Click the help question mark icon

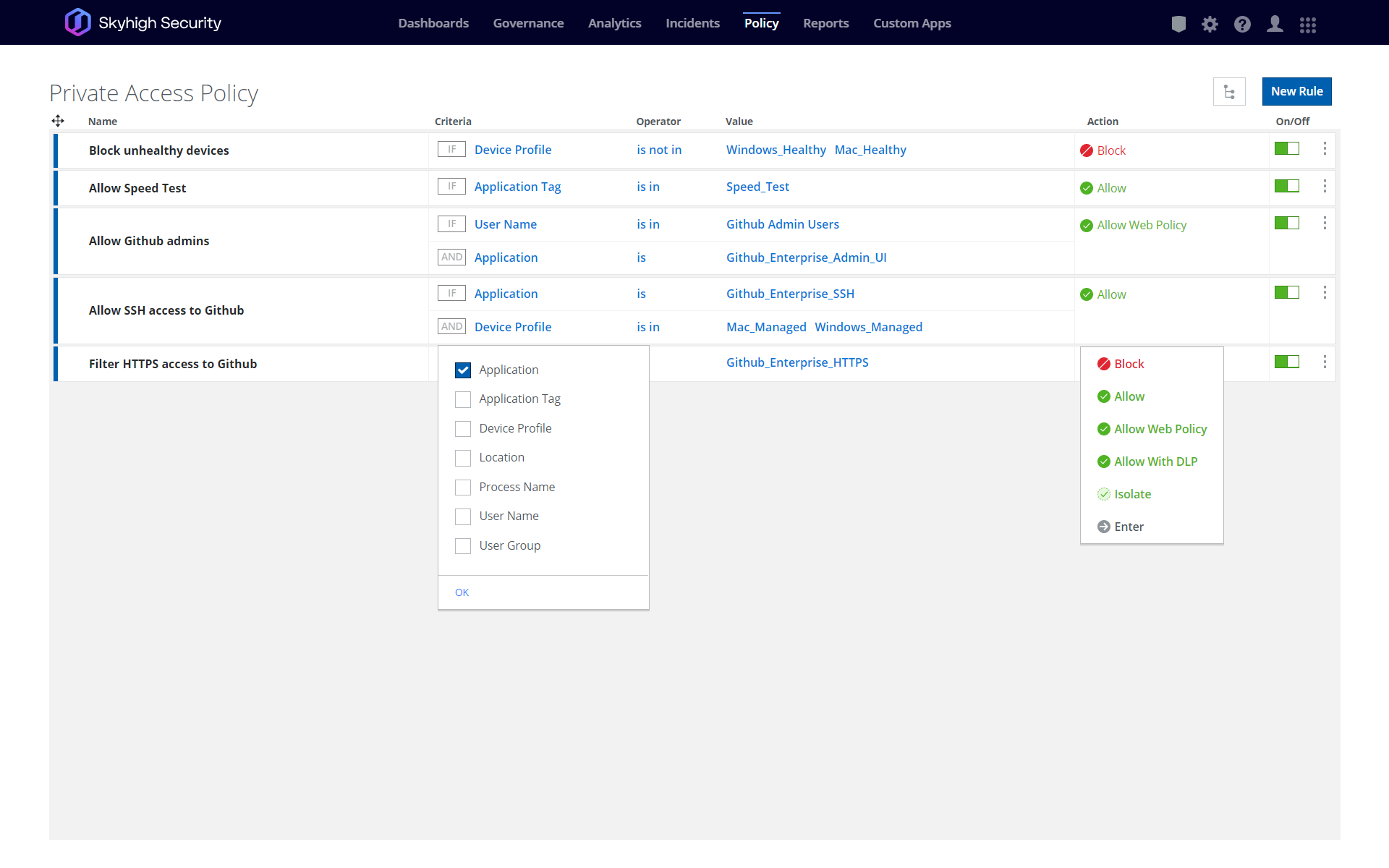(x=1242, y=24)
